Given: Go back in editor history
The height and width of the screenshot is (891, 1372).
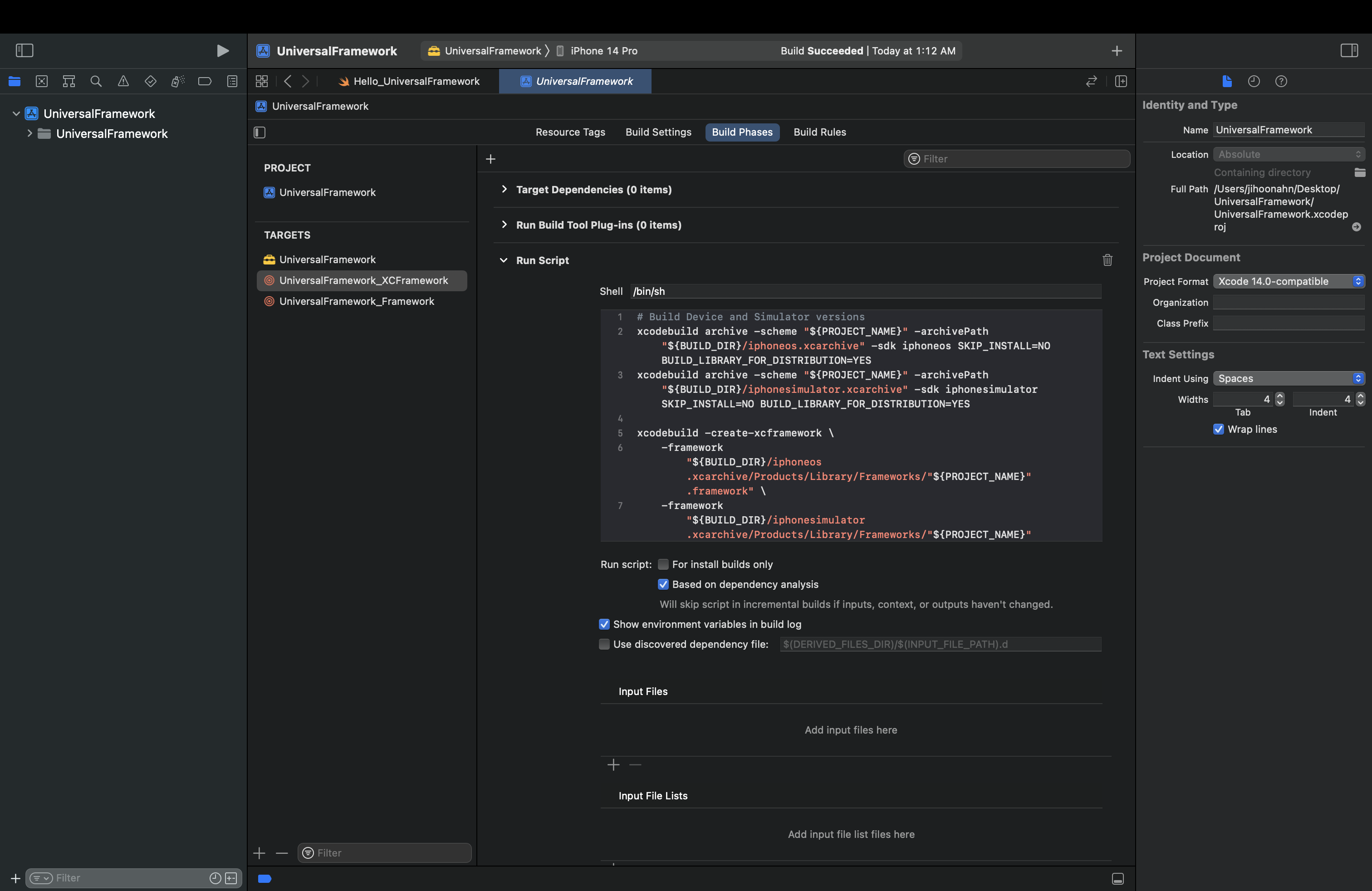Looking at the screenshot, I should coord(288,81).
